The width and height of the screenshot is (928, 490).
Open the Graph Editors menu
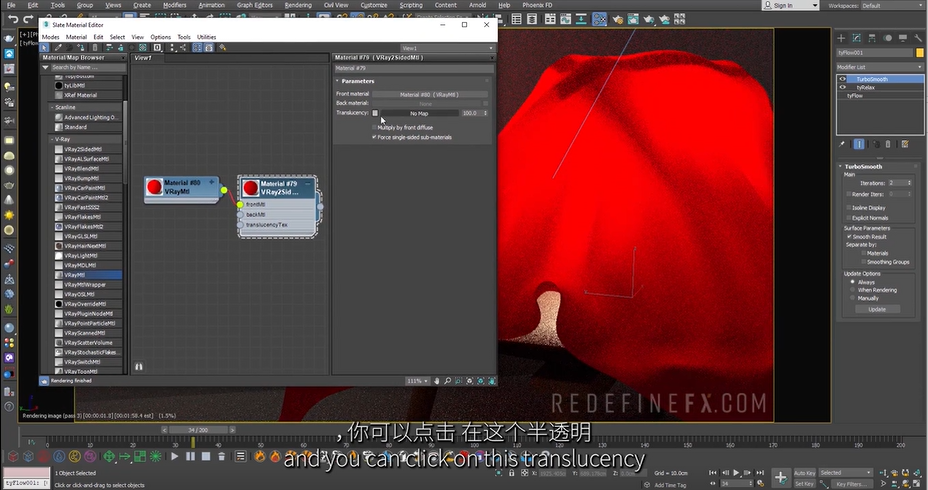point(254,5)
